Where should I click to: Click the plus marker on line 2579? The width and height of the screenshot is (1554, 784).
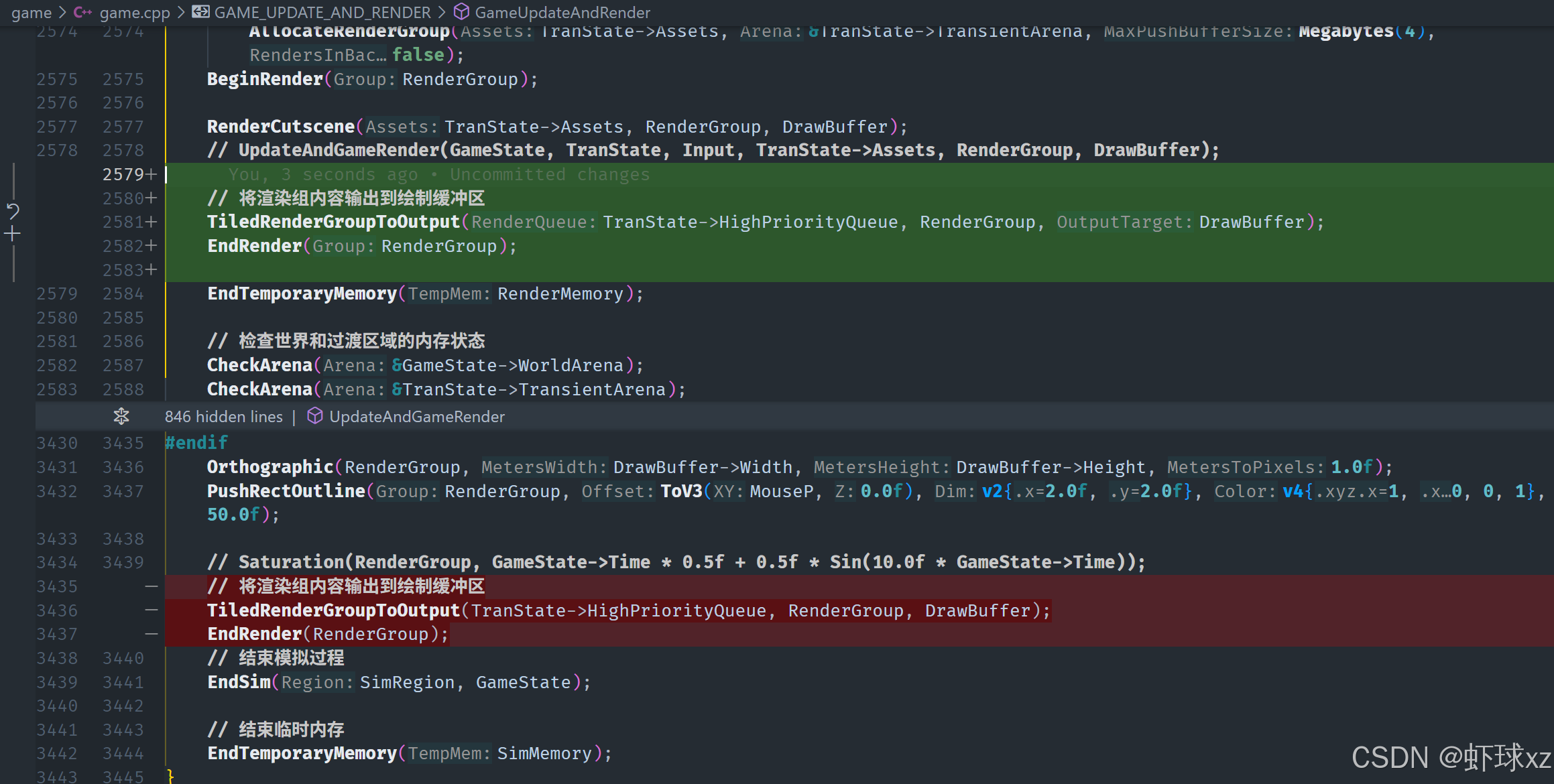[x=152, y=174]
